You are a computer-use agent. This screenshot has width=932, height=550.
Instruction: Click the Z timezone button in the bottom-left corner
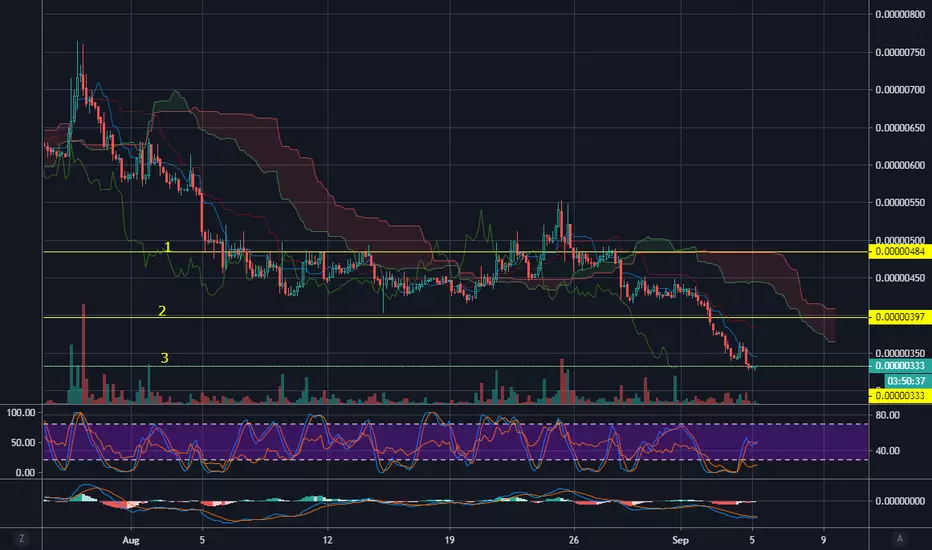coord(21,539)
